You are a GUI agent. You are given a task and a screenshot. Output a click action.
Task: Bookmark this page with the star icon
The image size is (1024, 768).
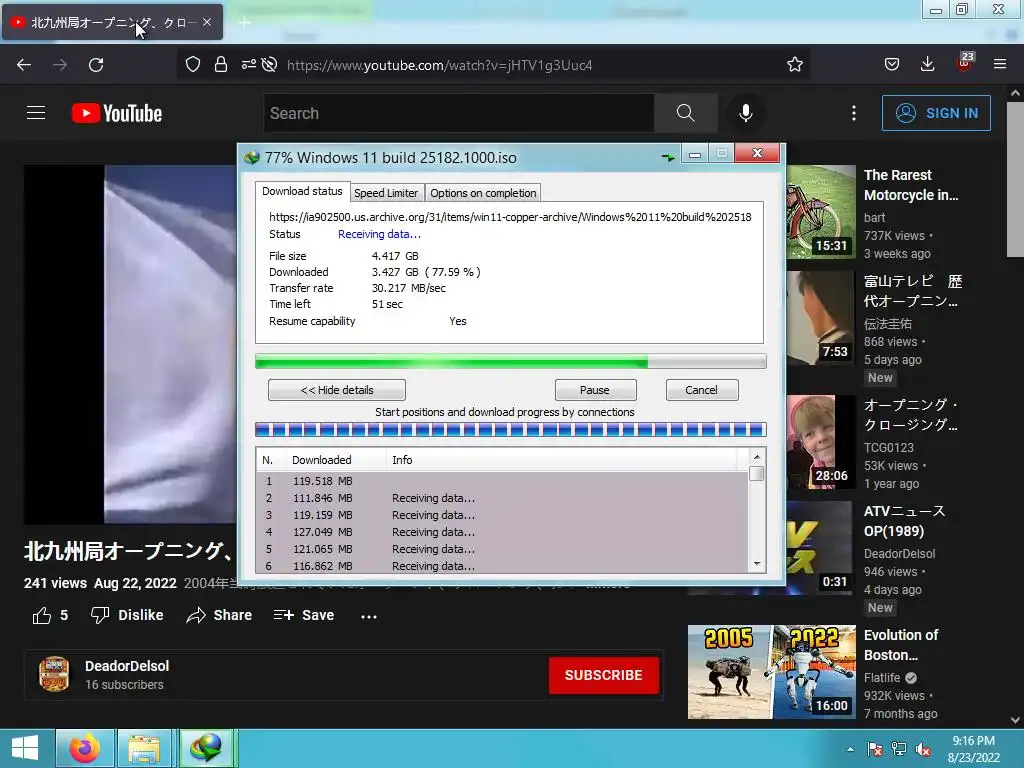point(795,64)
